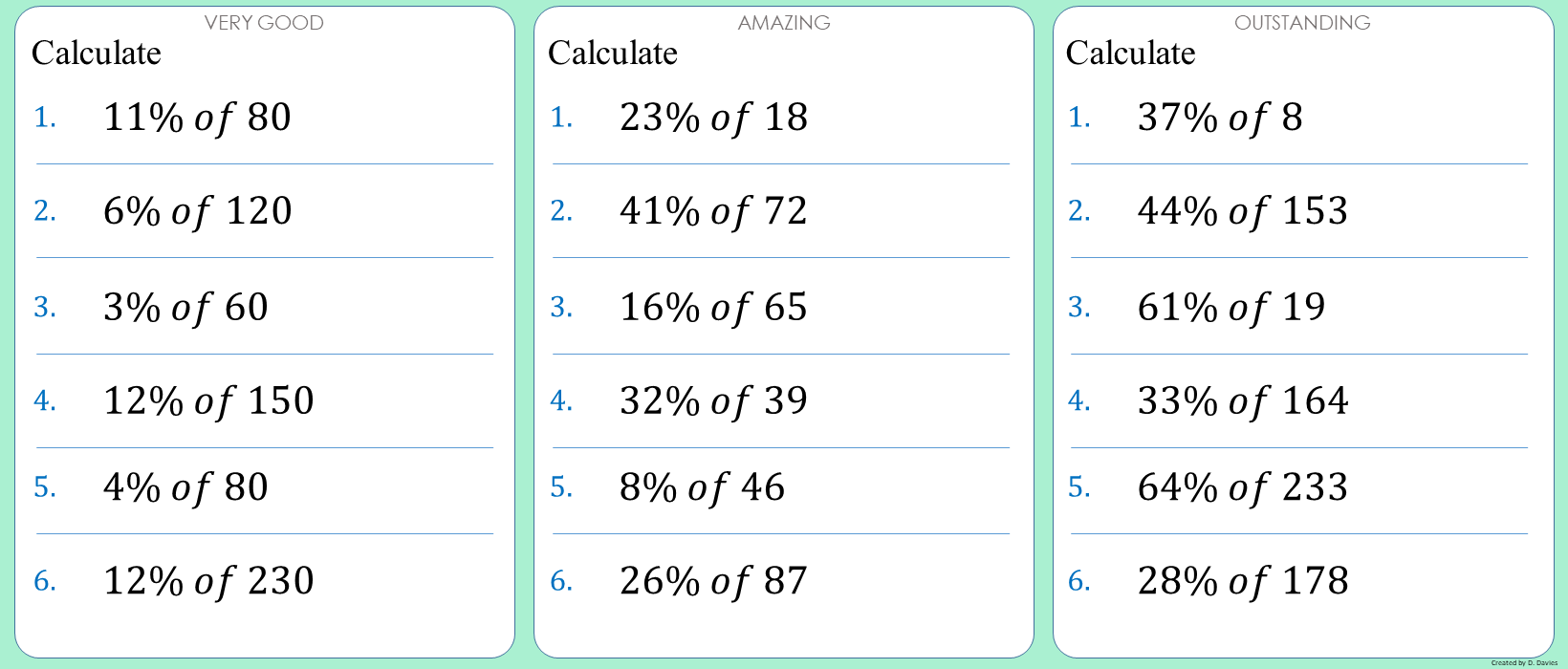The height and width of the screenshot is (669, 1568).
Task: Click the 26% of 87 problem
Action: (713, 581)
